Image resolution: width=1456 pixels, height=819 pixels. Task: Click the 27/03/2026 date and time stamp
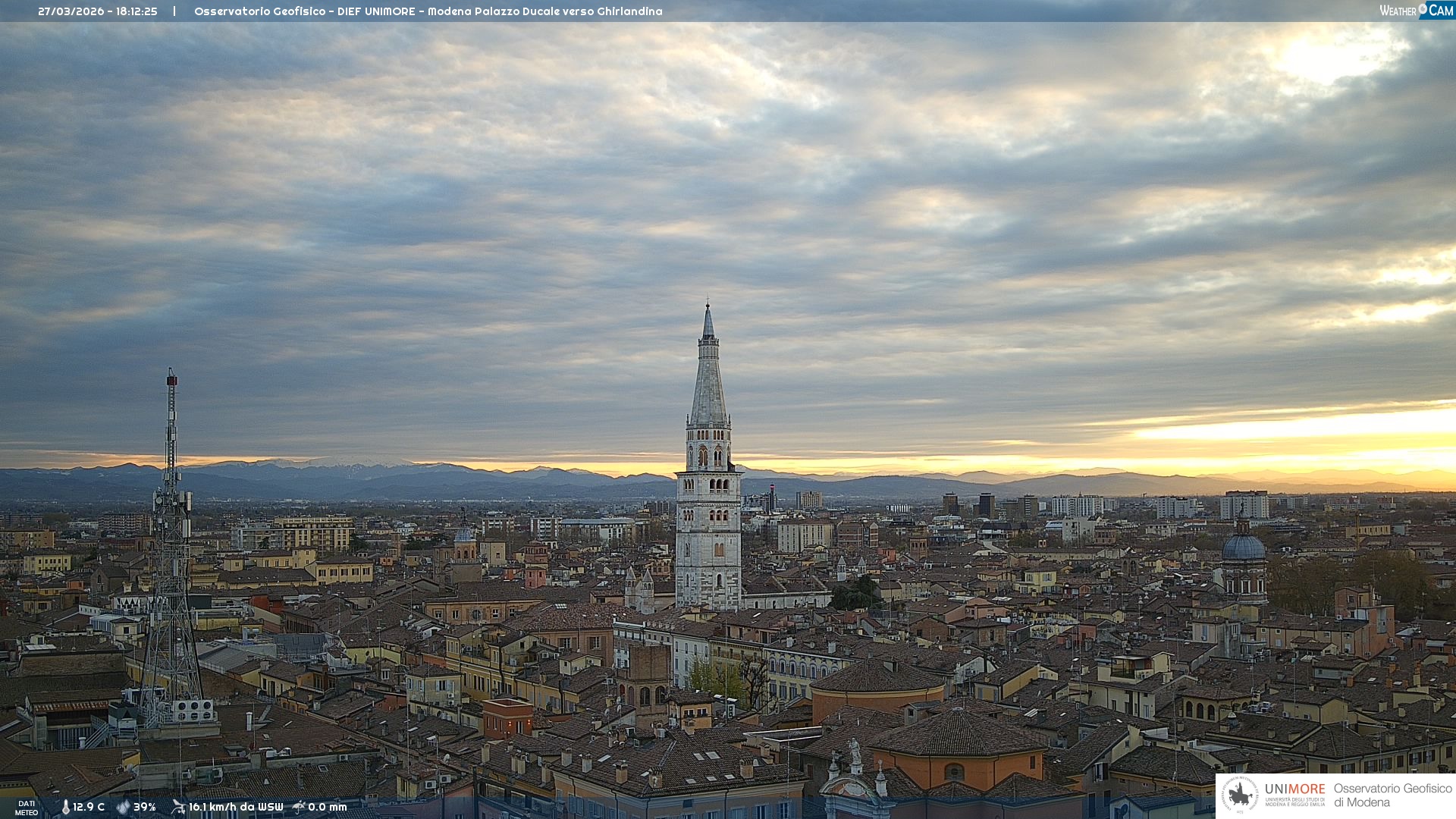98,11
